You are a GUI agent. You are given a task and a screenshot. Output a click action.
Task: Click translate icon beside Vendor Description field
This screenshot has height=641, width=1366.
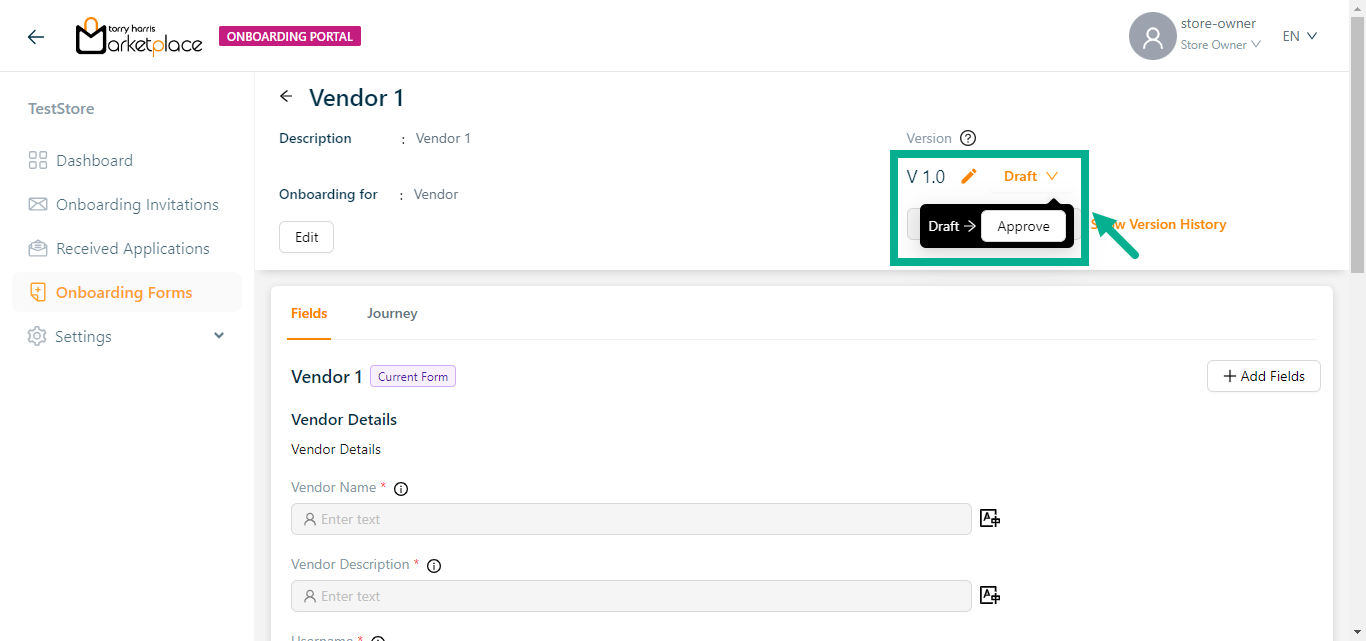coord(990,595)
